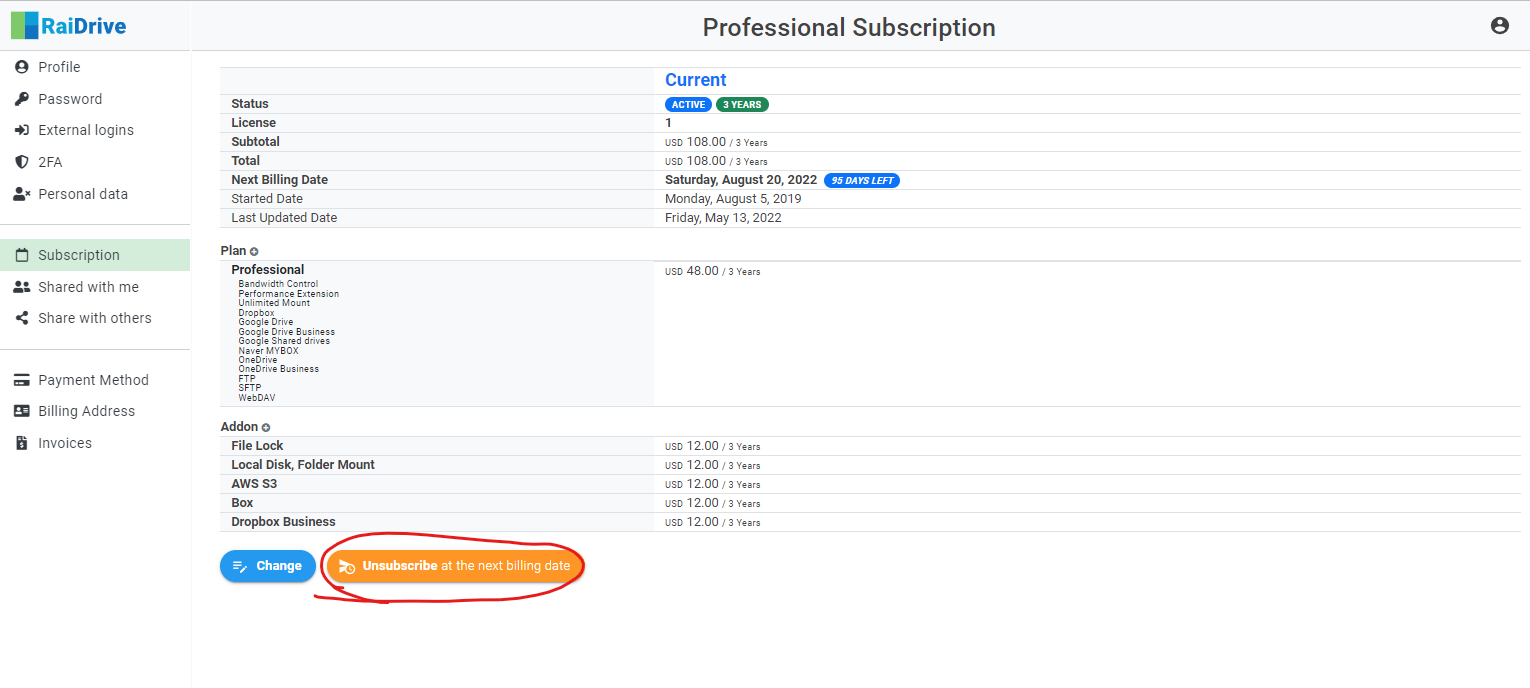Click the WebDAV feature text
Screen dimensions: 1530x688
click(257, 398)
